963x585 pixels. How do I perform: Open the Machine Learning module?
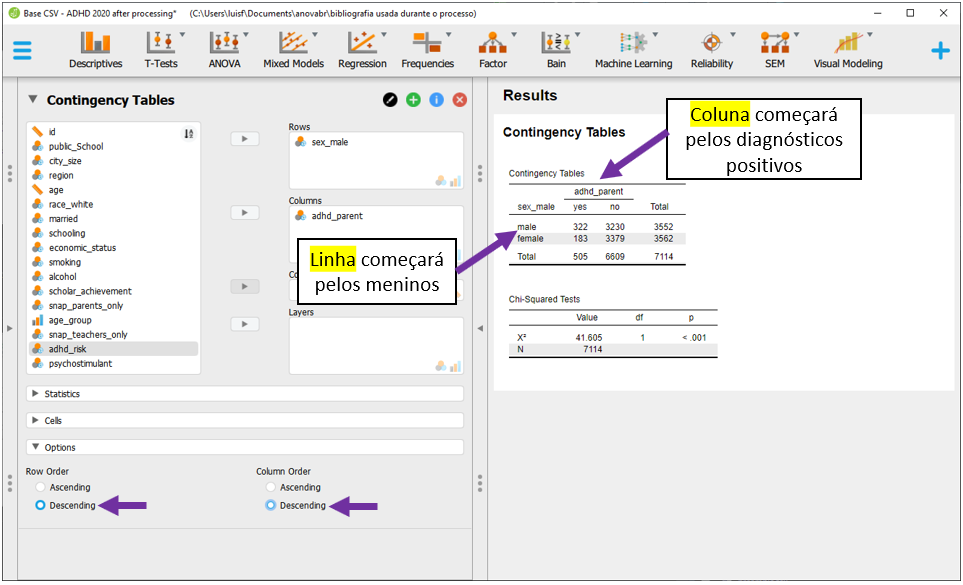(633, 50)
